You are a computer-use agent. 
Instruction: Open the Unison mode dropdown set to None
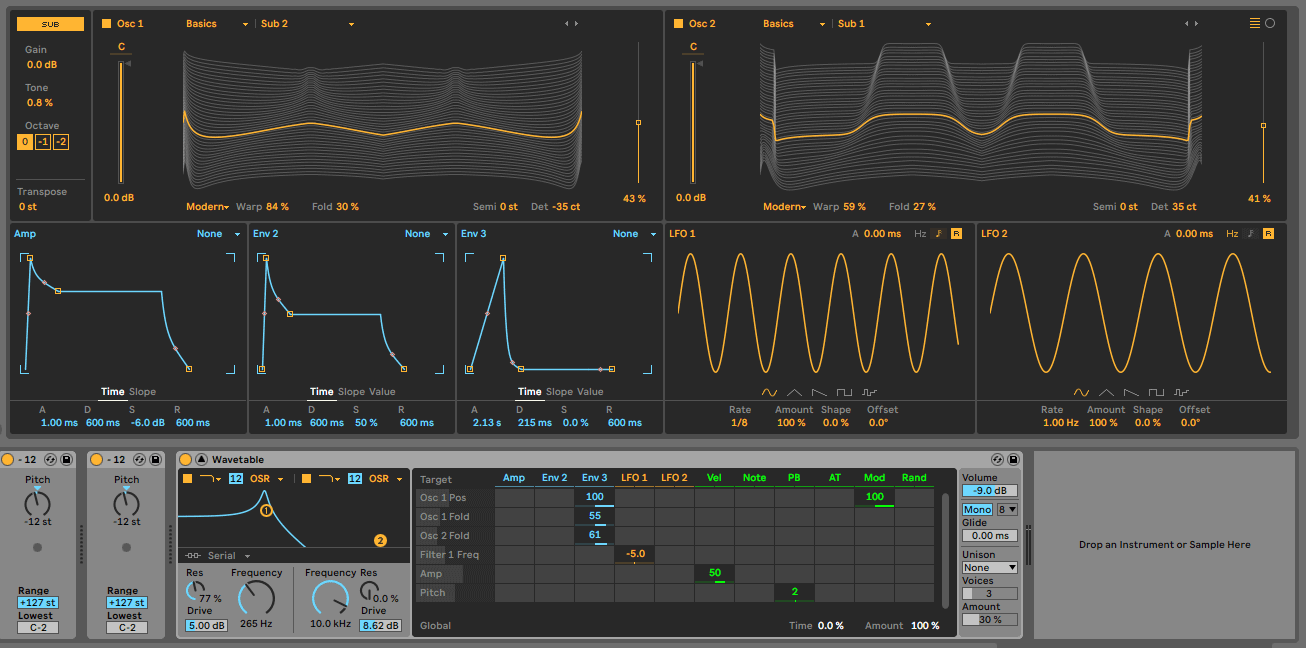(988, 567)
